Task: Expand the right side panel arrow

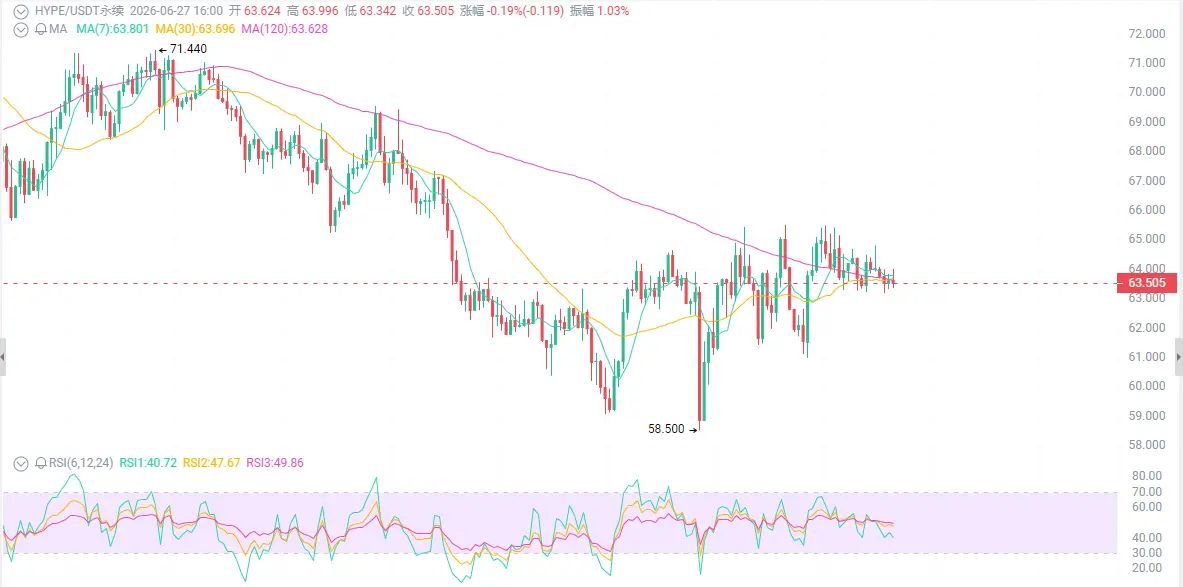Action: [1179, 357]
